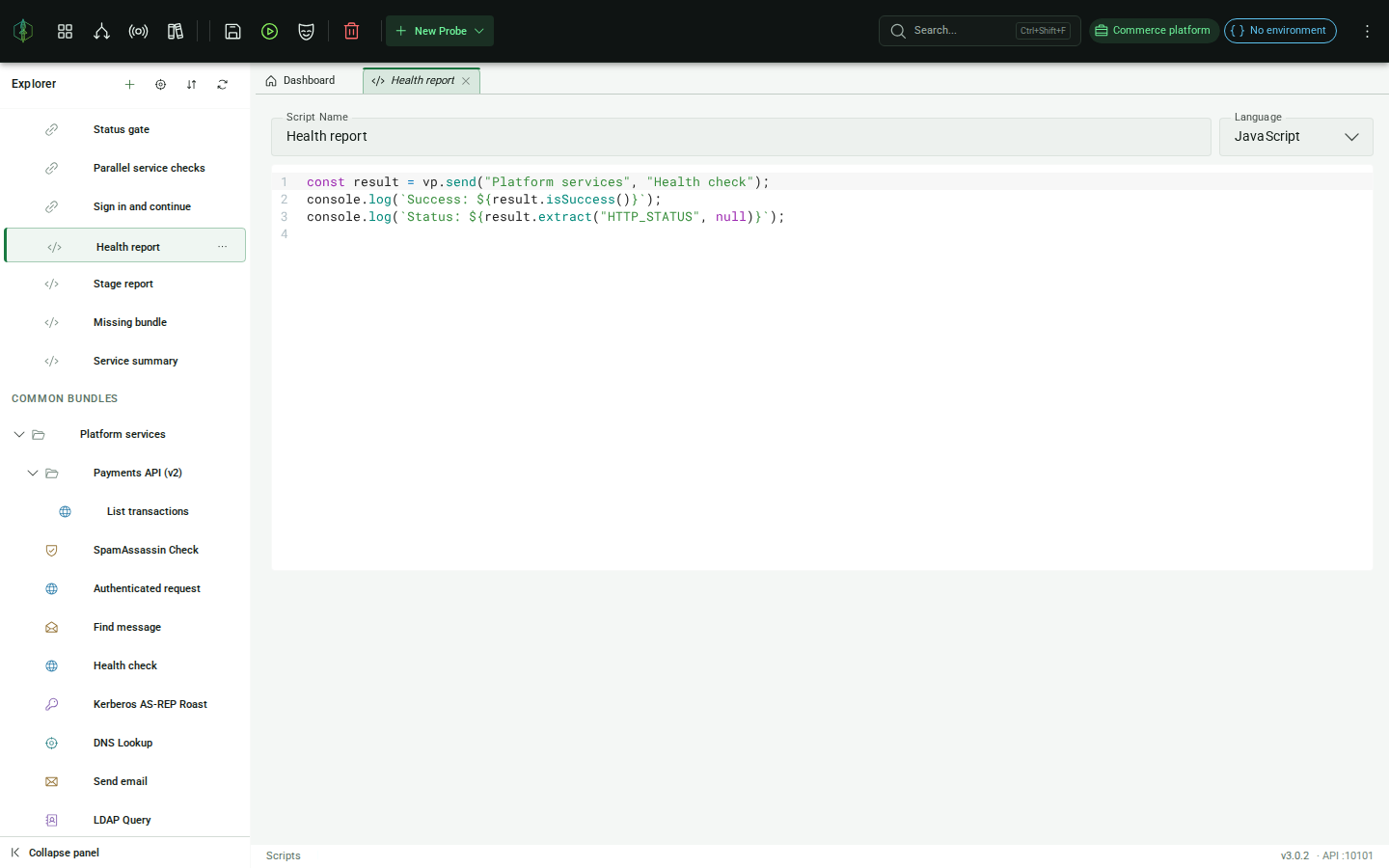1389x868 pixels.
Task: Delete the script with the red trash icon
Action: point(351,31)
